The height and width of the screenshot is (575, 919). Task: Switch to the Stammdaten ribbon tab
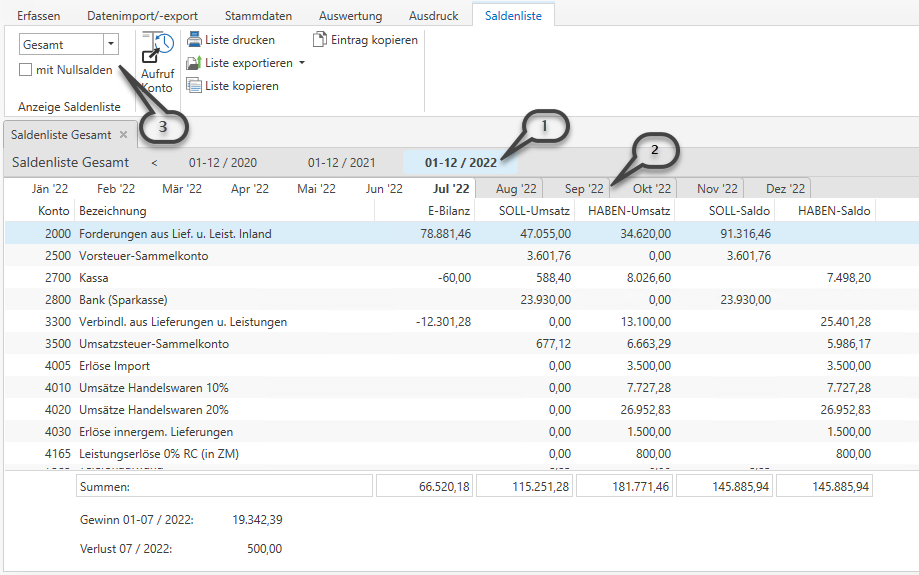pyautogui.click(x=258, y=16)
